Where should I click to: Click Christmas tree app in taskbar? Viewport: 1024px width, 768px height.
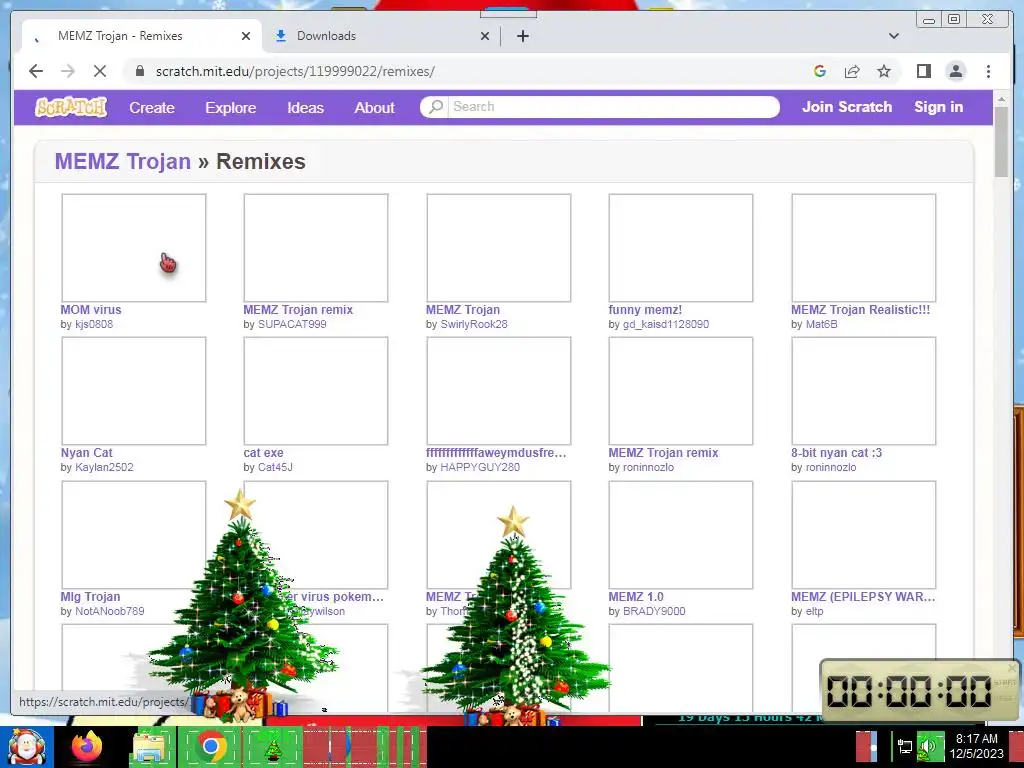273,748
